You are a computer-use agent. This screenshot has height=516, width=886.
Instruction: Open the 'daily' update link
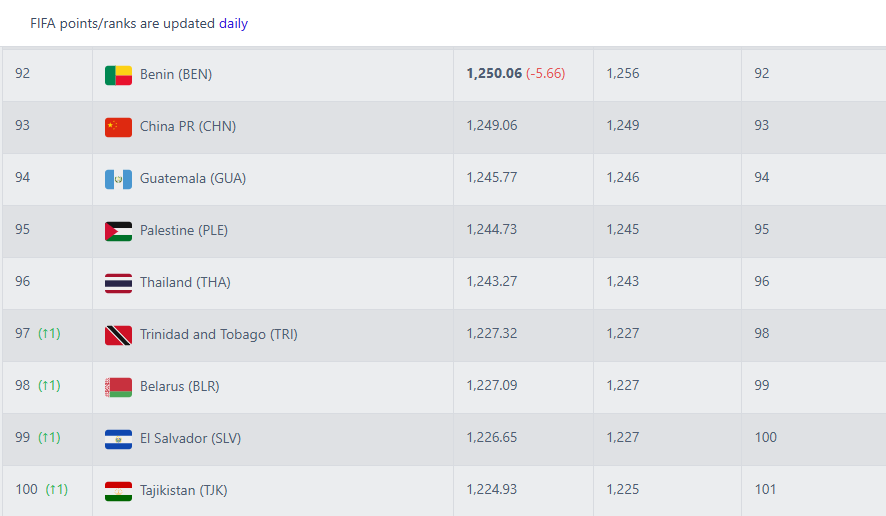coord(233,23)
